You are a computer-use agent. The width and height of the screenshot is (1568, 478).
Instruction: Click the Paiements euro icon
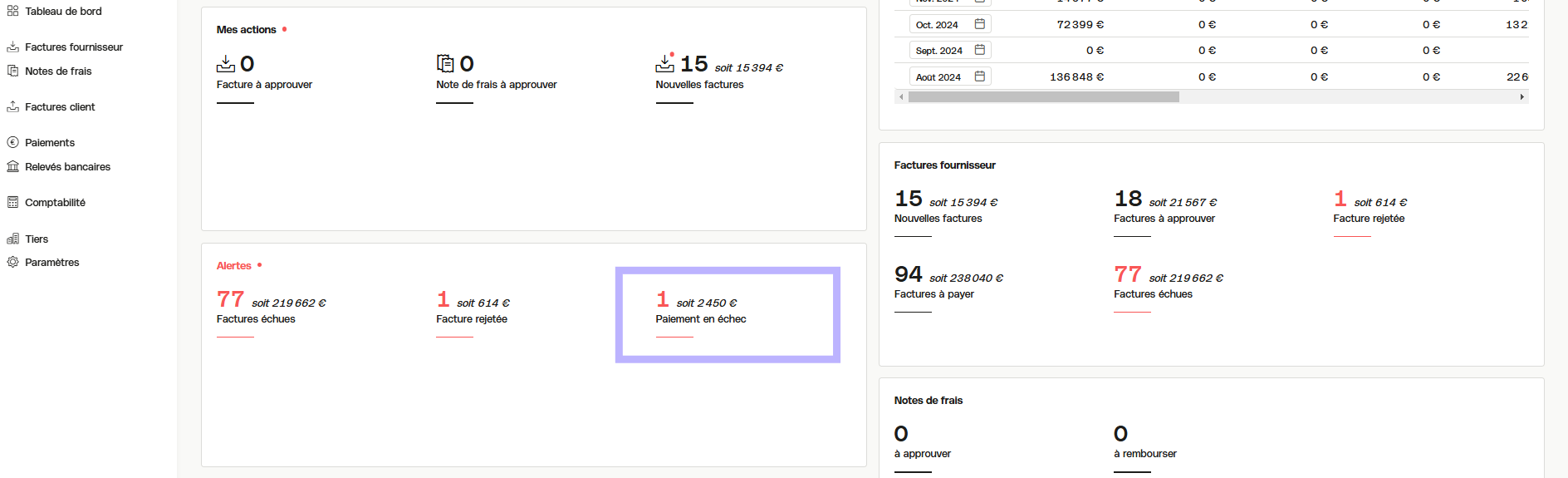tap(12, 142)
